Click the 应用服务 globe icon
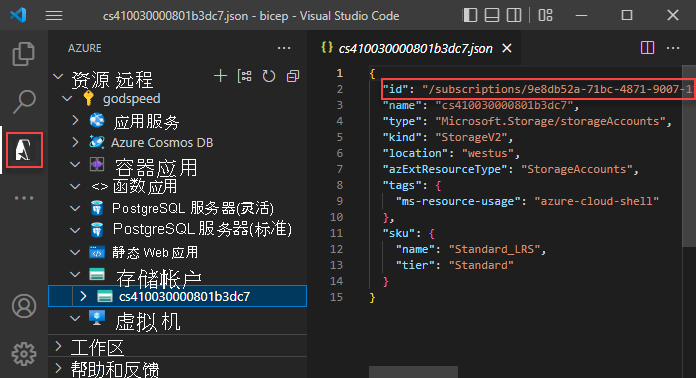 coord(97,120)
